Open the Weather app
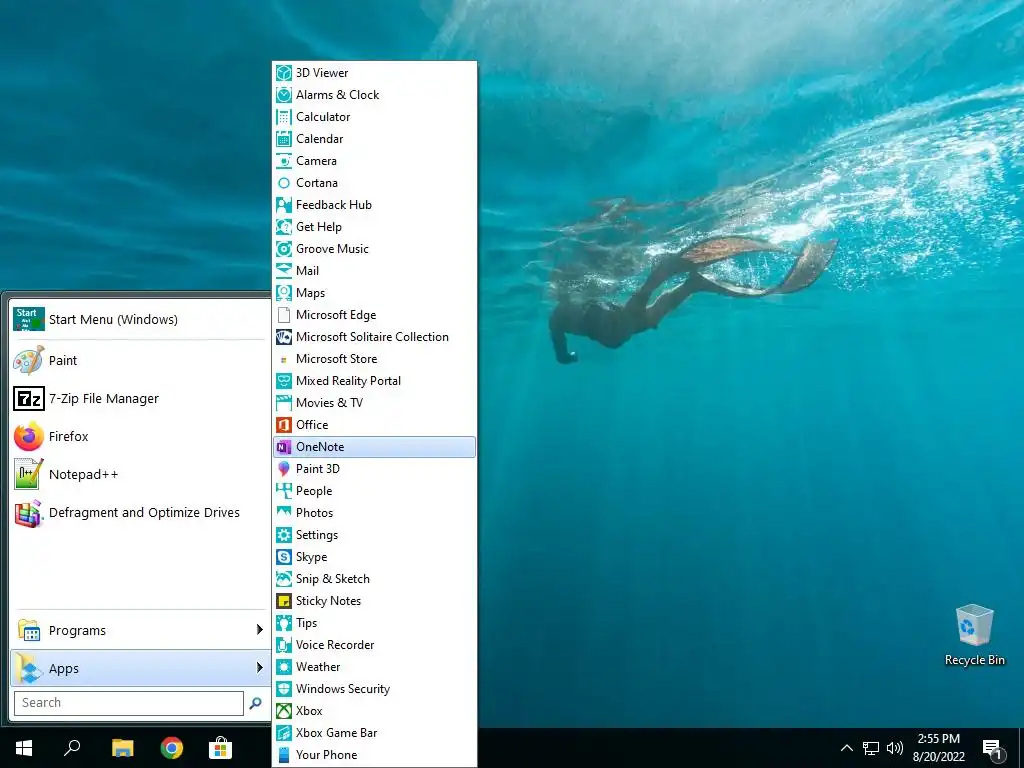Image resolution: width=1024 pixels, height=768 pixels. (x=374, y=667)
